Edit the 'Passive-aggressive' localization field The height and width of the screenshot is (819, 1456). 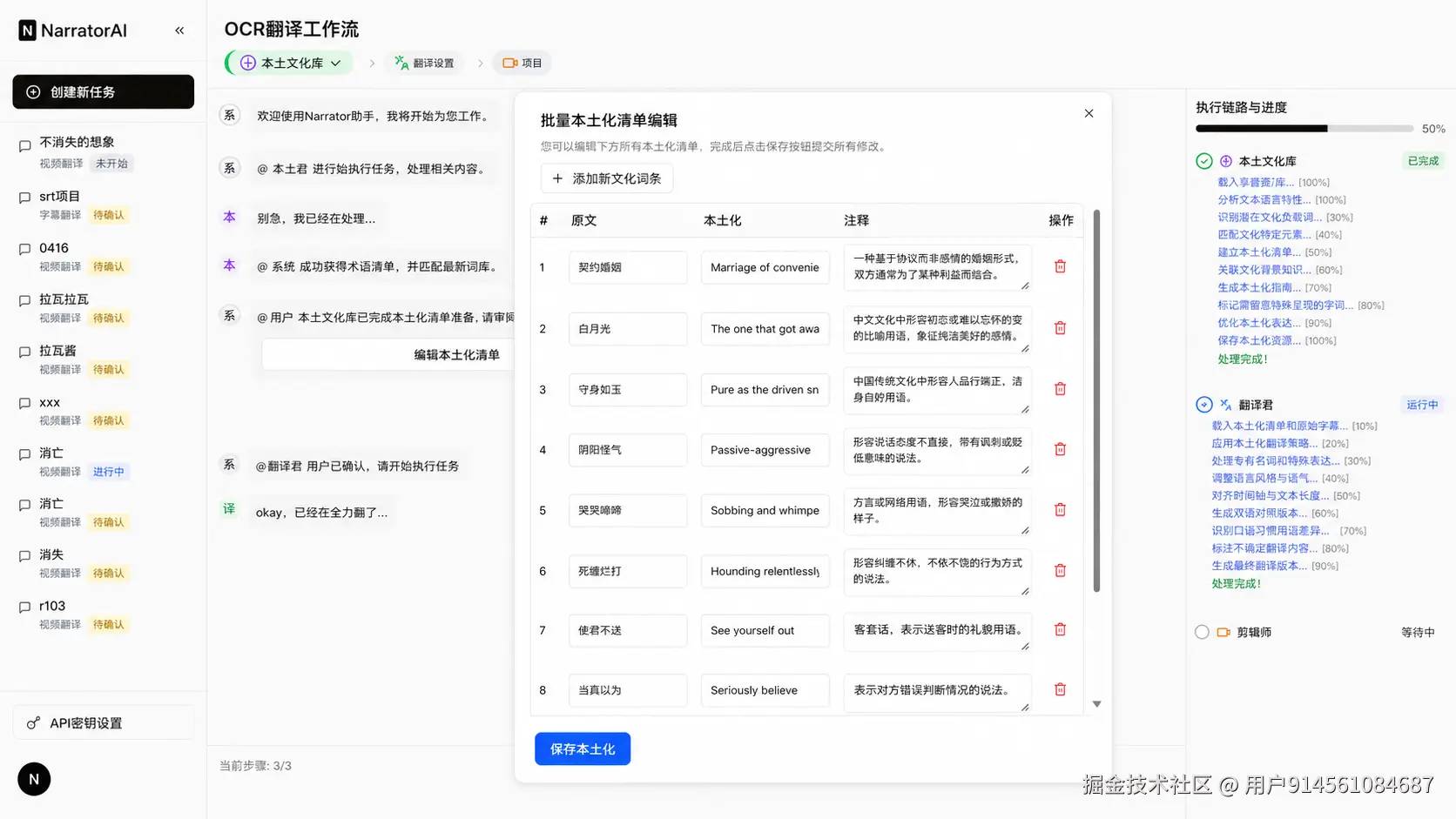click(765, 450)
